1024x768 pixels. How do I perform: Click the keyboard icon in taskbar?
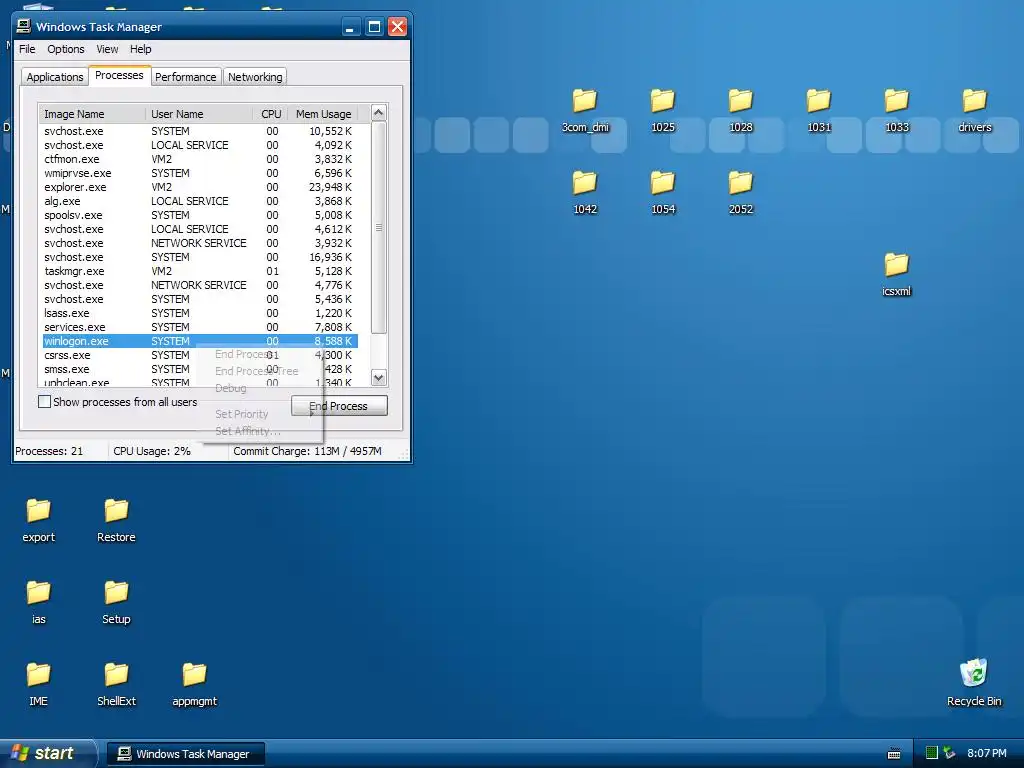[x=894, y=754]
